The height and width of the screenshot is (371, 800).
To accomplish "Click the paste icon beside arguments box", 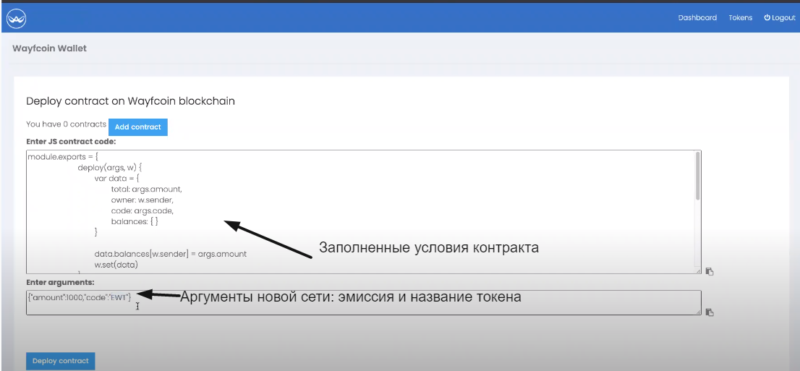I will pyautogui.click(x=709, y=312).
